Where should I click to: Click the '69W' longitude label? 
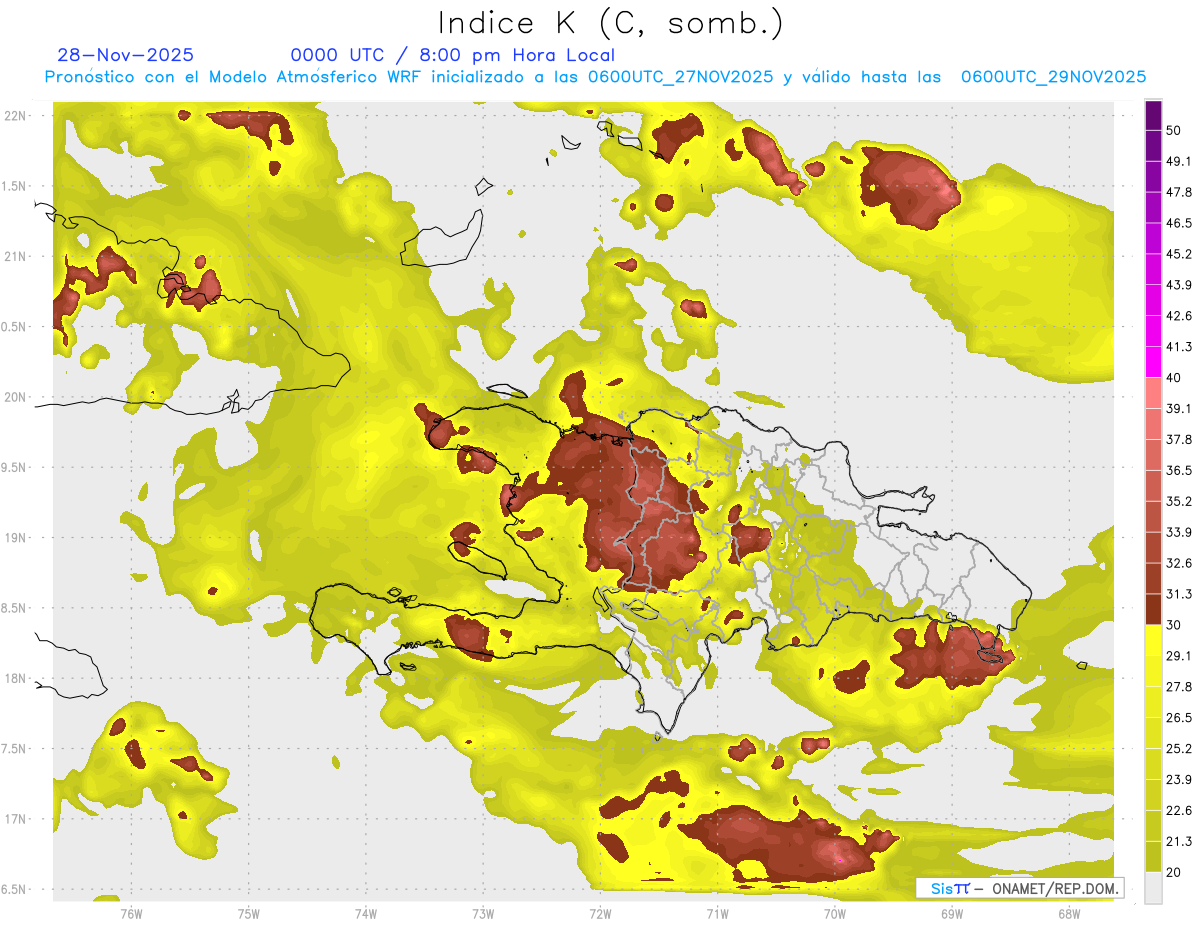click(x=952, y=913)
